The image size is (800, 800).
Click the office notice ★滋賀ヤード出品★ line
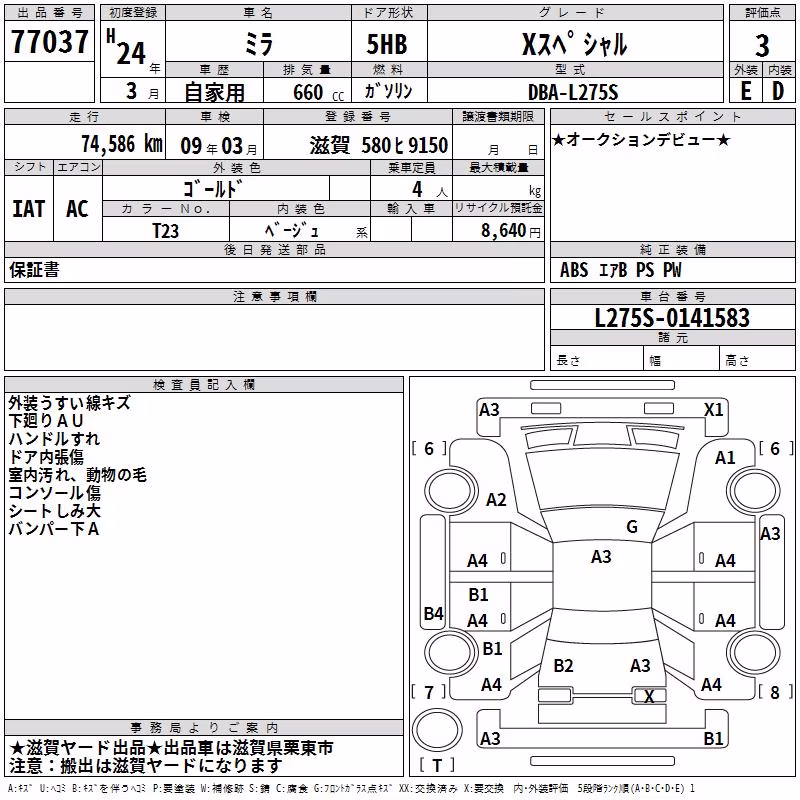171,748
